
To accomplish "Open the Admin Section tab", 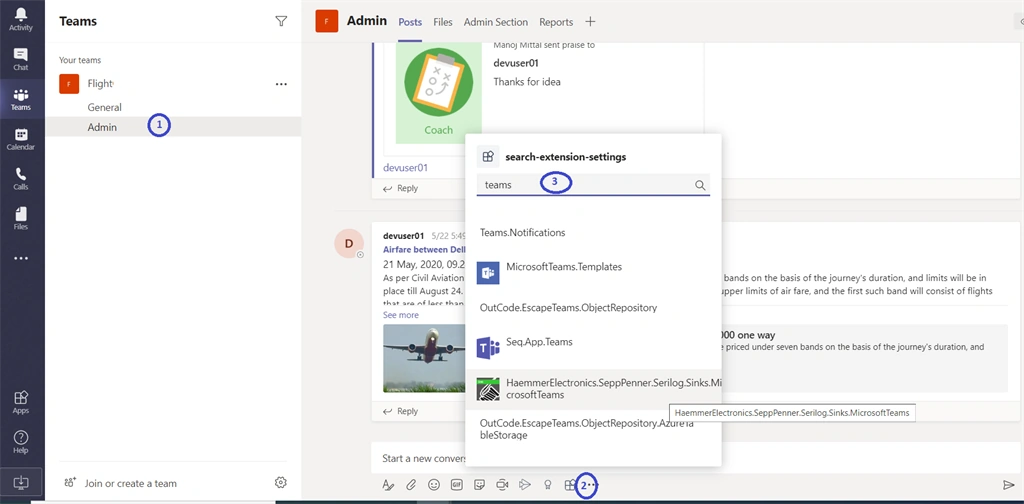I will pos(496,22).
